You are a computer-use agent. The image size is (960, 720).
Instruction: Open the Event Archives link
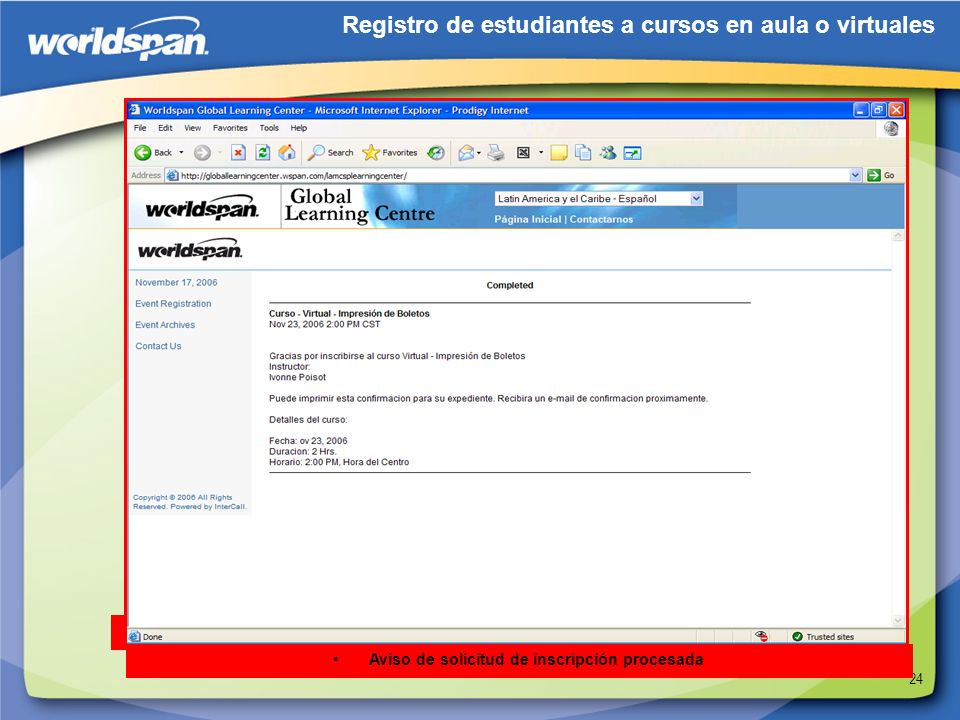point(165,325)
